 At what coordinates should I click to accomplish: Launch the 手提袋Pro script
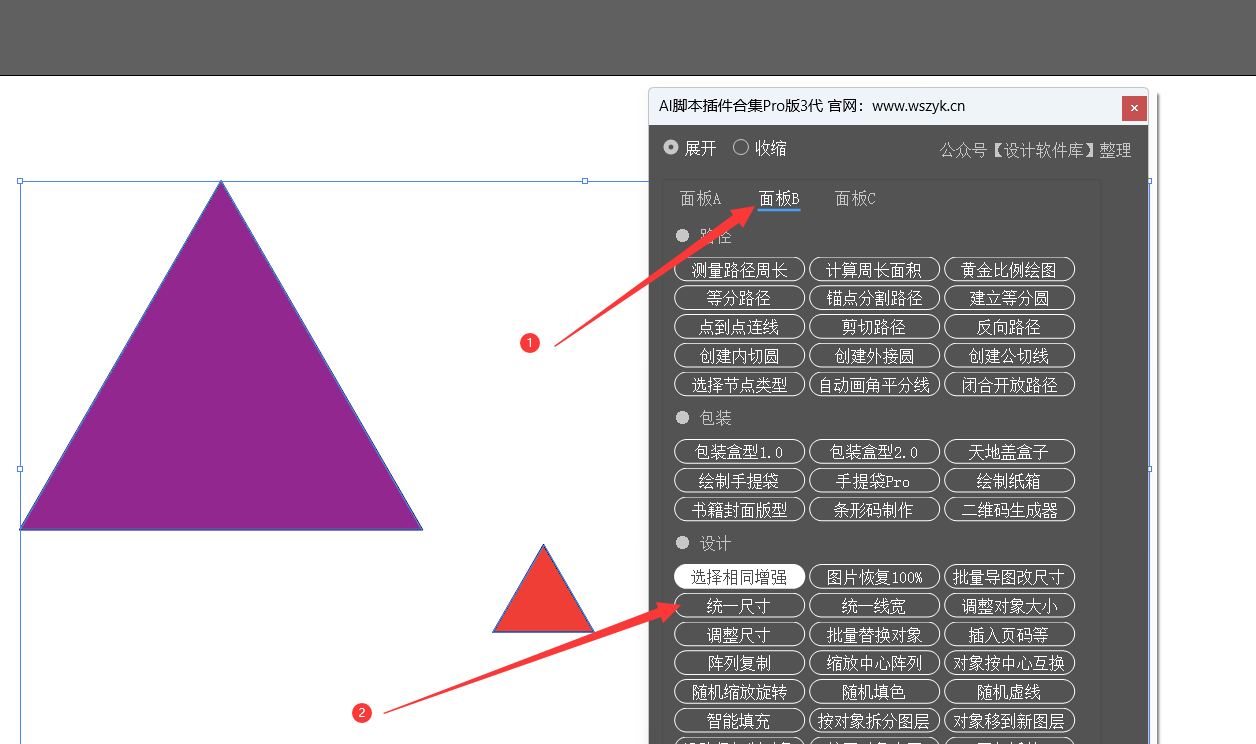coord(874,481)
